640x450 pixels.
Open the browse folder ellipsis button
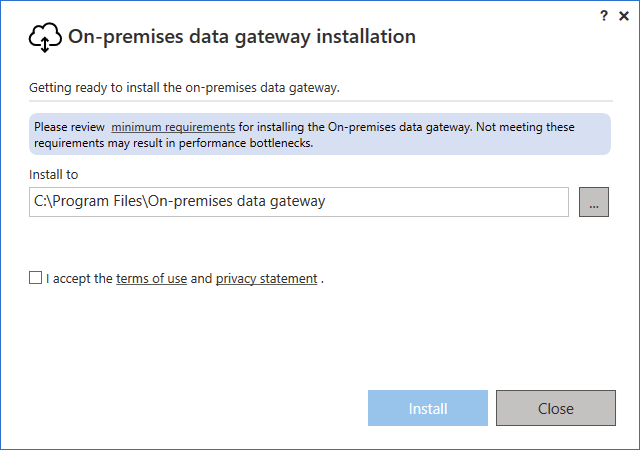593,202
